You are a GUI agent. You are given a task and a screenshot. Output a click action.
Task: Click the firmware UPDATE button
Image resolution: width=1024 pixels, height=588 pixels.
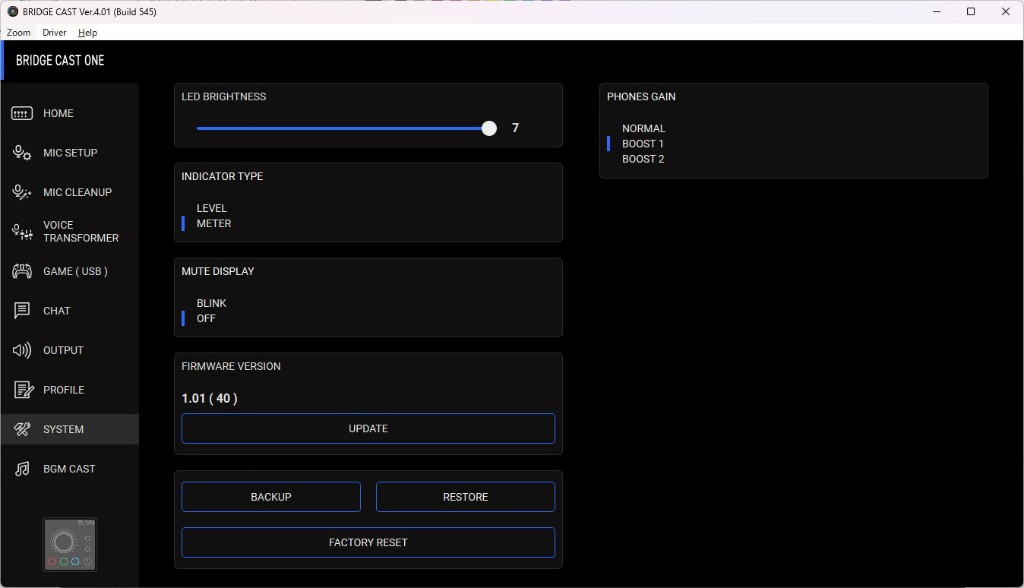[x=368, y=428]
